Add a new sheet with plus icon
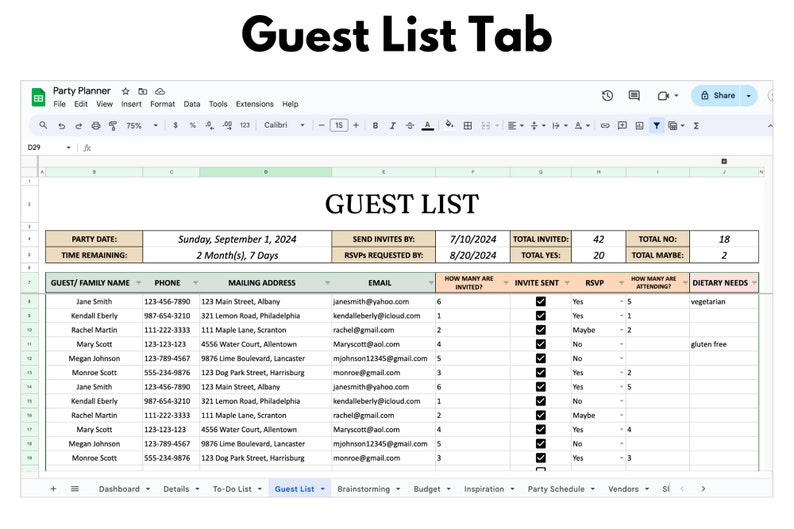This screenshot has width=794, height=529. (x=53, y=489)
